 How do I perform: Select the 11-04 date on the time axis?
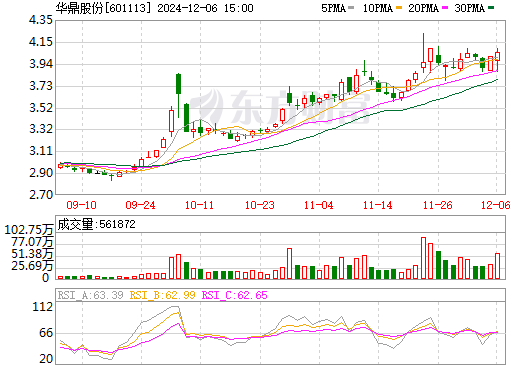pos(319,205)
